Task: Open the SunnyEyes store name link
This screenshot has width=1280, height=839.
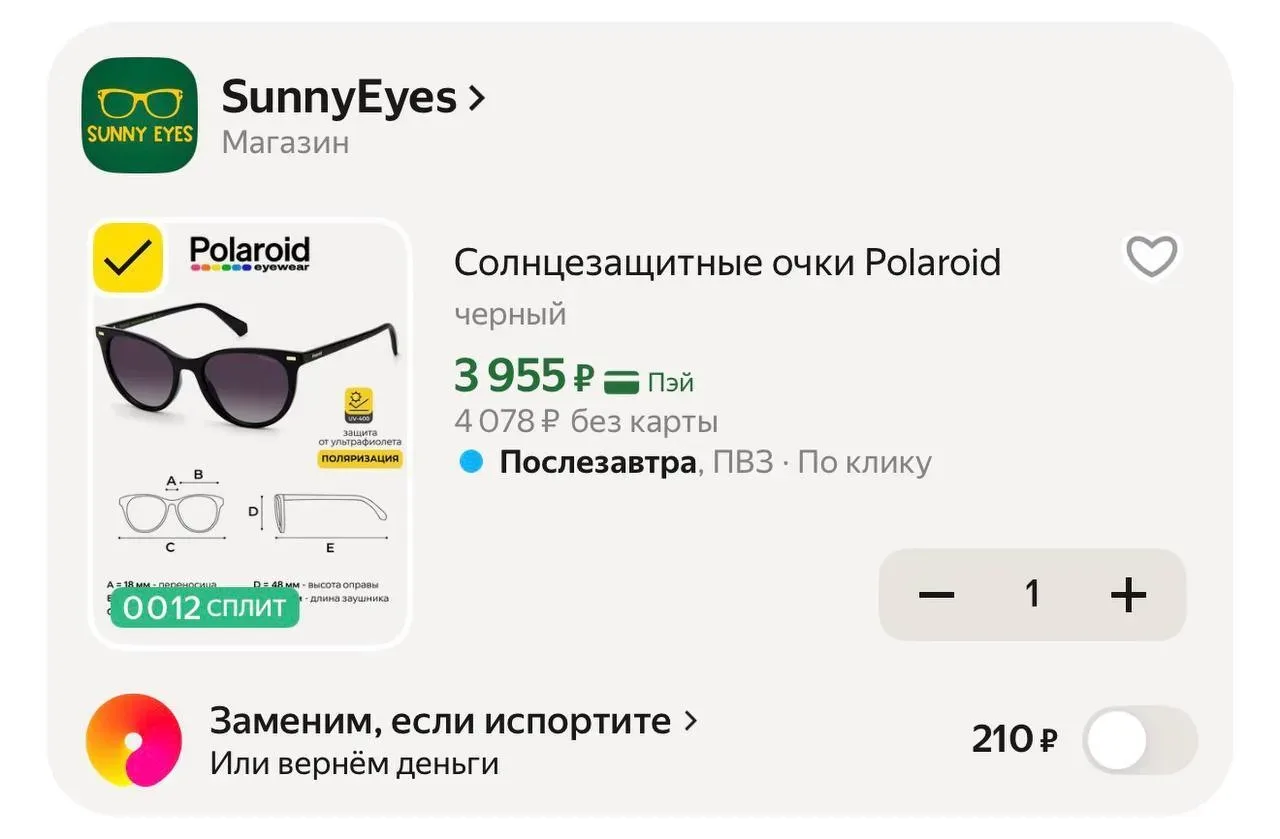Action: 338,98
